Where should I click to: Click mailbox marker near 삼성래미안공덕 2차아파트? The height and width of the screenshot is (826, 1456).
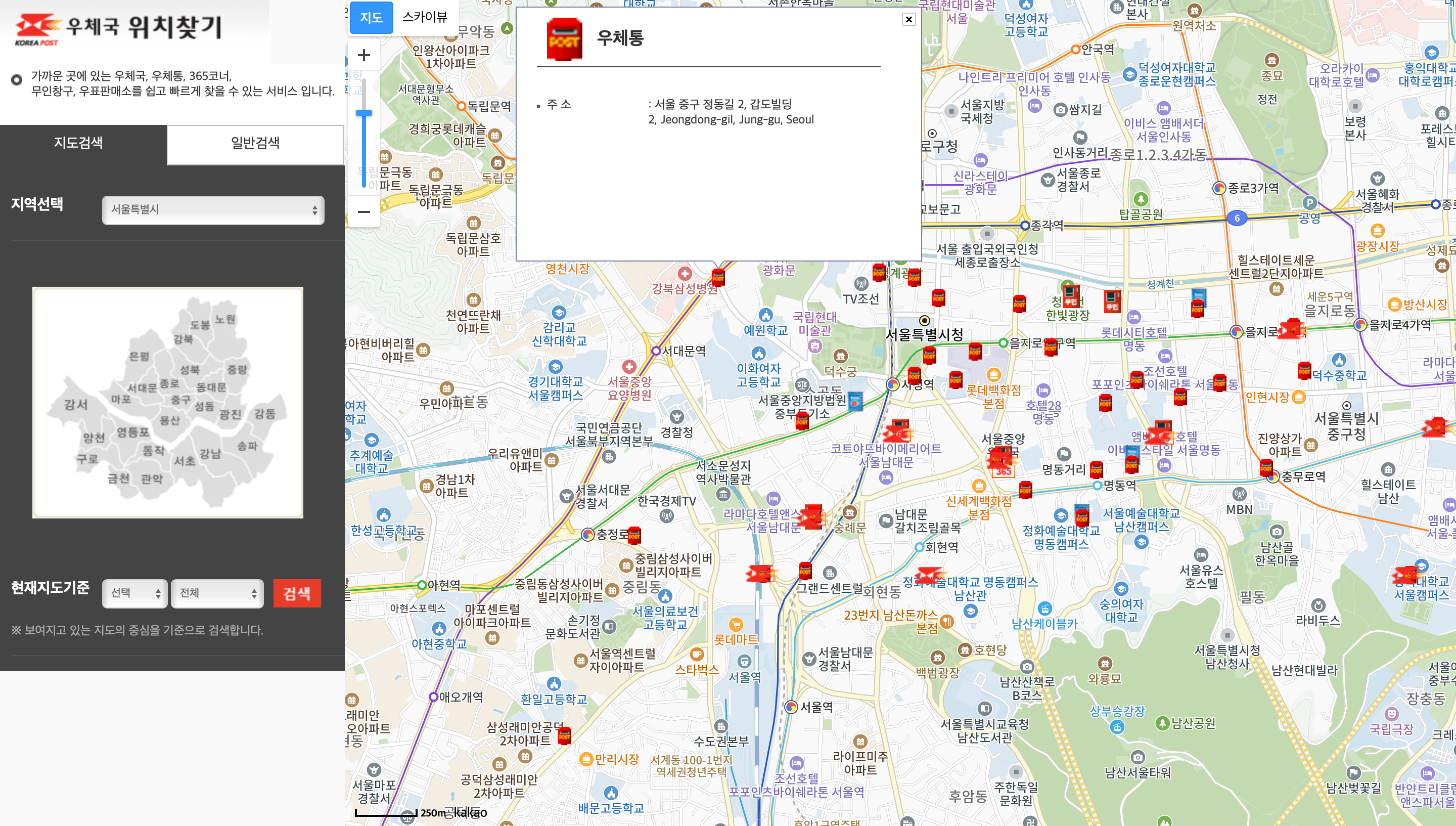click(564, 736)
